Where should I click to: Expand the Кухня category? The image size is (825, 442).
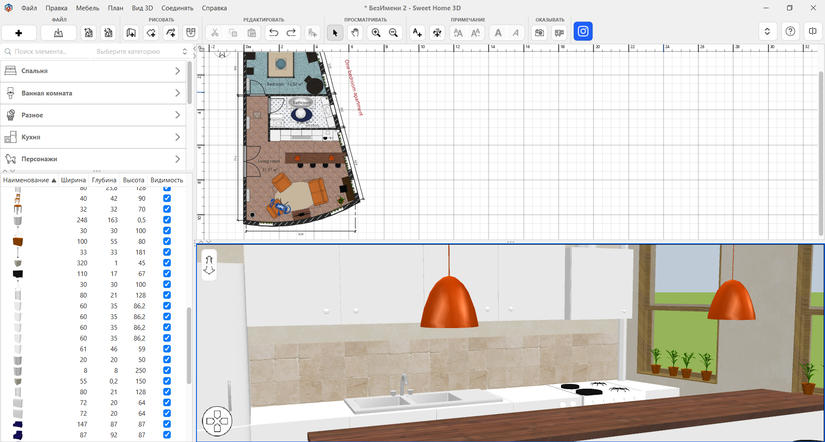[x=93, y=137]
